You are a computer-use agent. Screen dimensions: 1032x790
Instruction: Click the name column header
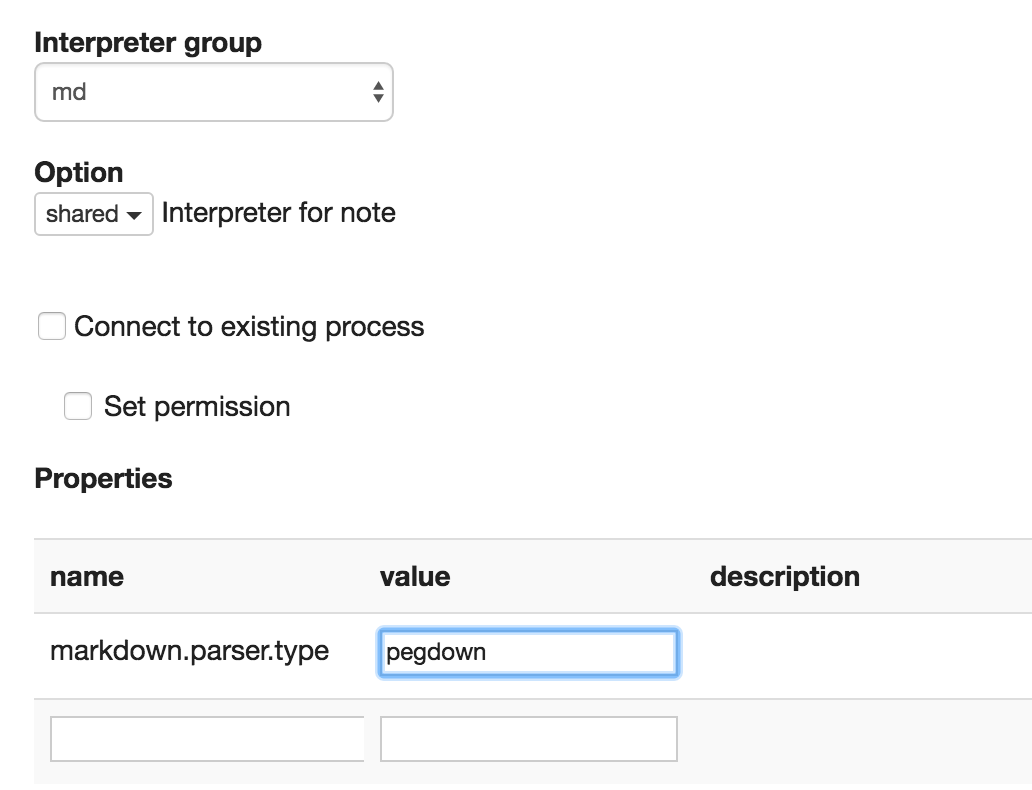click(87, 577)
